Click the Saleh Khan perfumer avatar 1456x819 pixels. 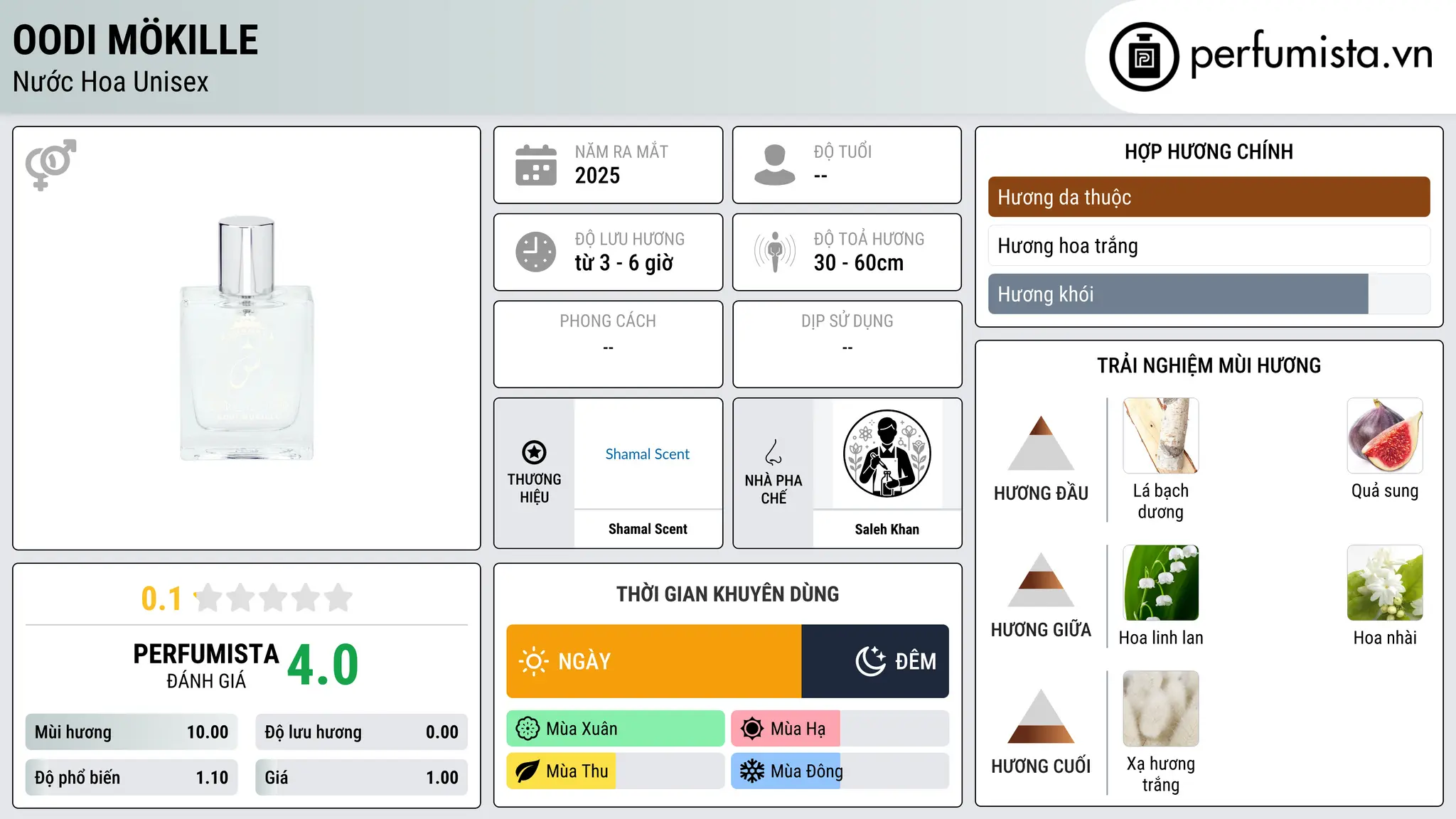tap(887, 454)
